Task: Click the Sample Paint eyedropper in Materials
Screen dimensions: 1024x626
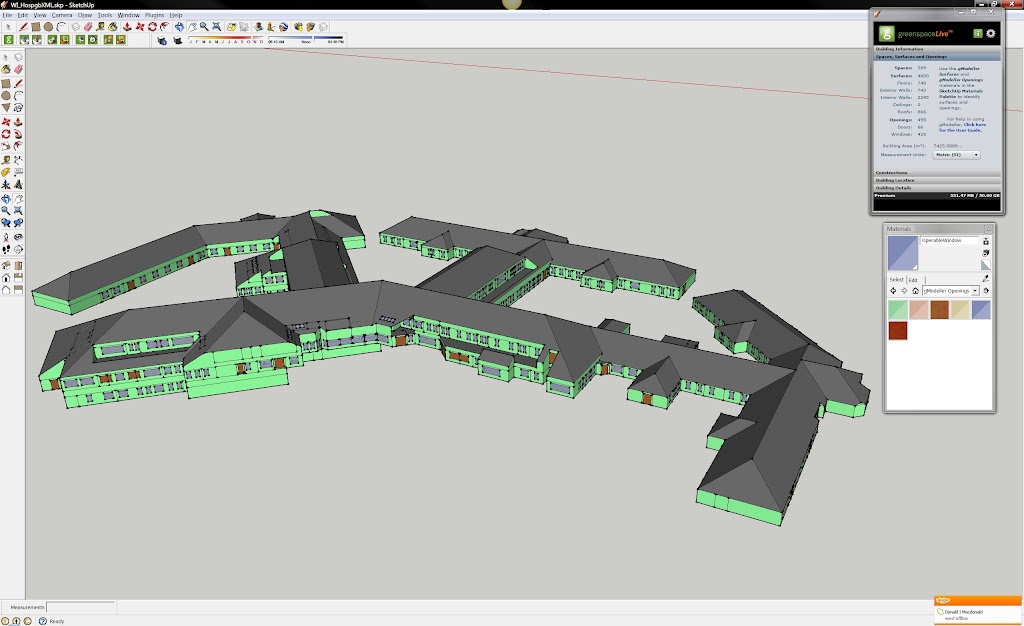Action: click(x=986, y=278)
